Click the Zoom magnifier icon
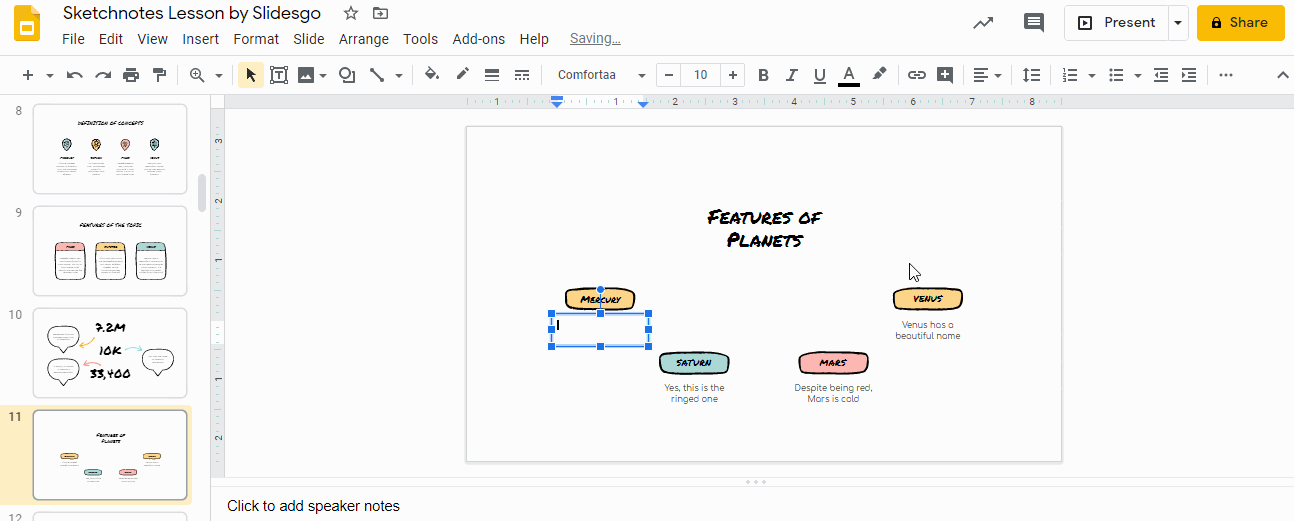This screenshot has height=521, width=1294. click(197, 75)
